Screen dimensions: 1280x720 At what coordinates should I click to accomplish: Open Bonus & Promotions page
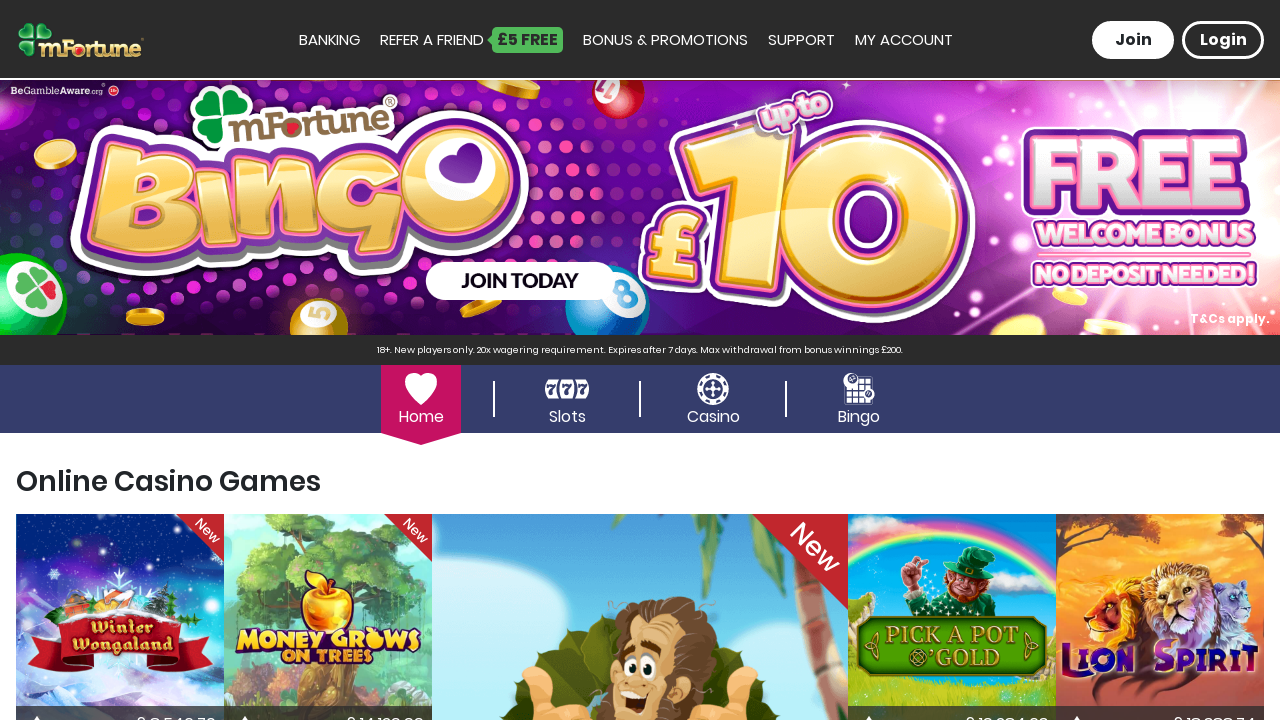coord(665,40)
